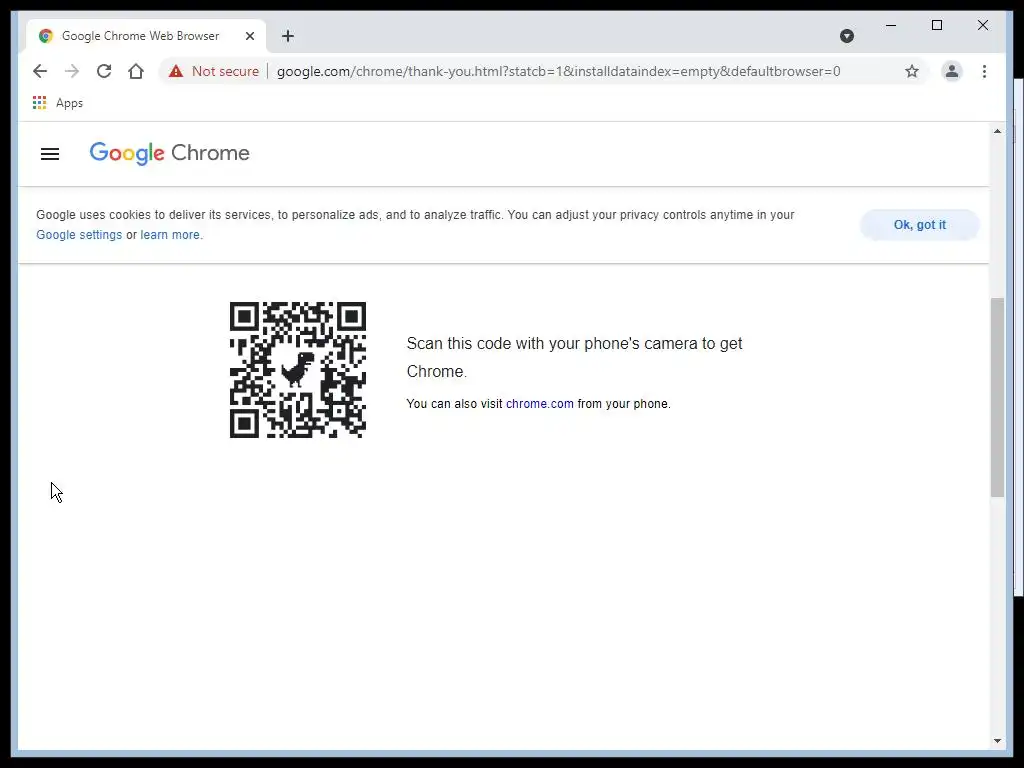This screenshot has height=768, width=1024.
Task: Click the Google Chrome logo
Action: click(x=169, y=153)
